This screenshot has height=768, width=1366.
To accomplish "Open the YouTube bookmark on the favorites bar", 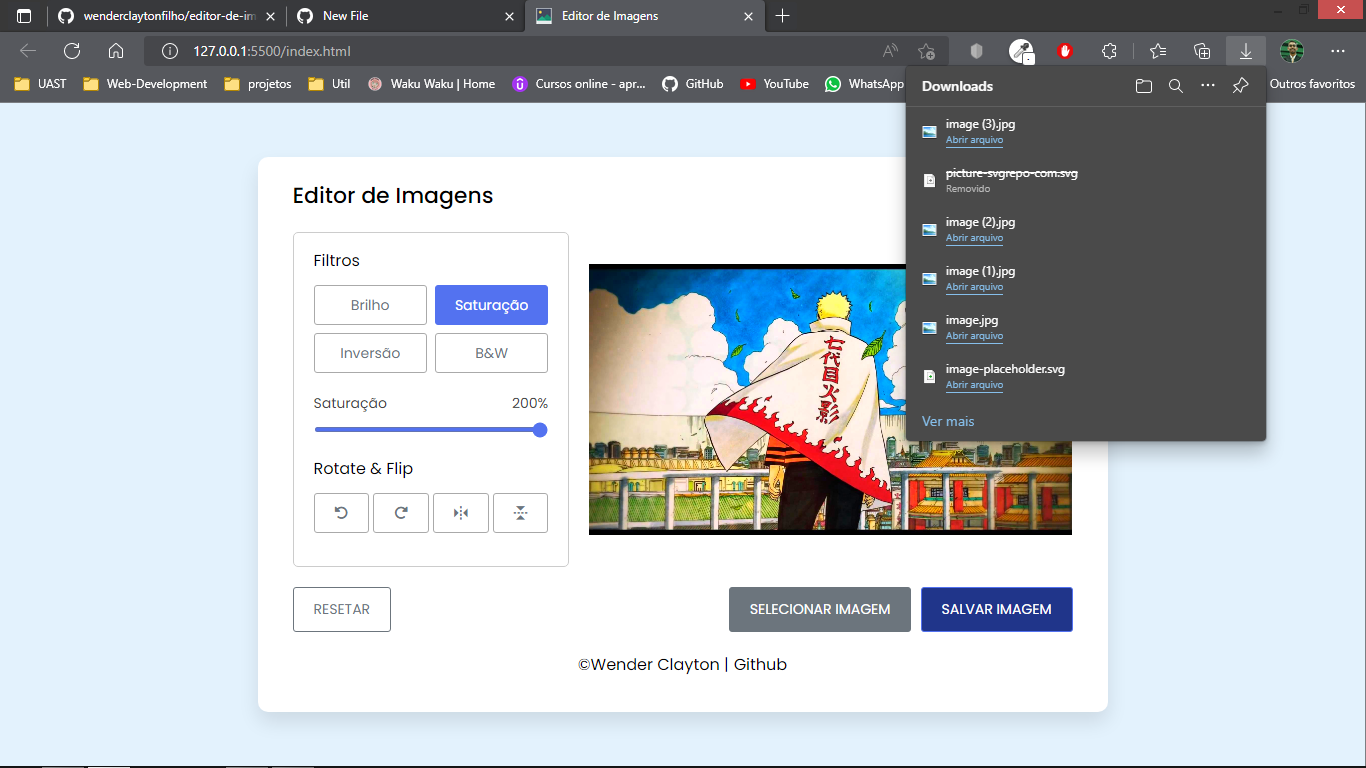I will tap(773, 84).
